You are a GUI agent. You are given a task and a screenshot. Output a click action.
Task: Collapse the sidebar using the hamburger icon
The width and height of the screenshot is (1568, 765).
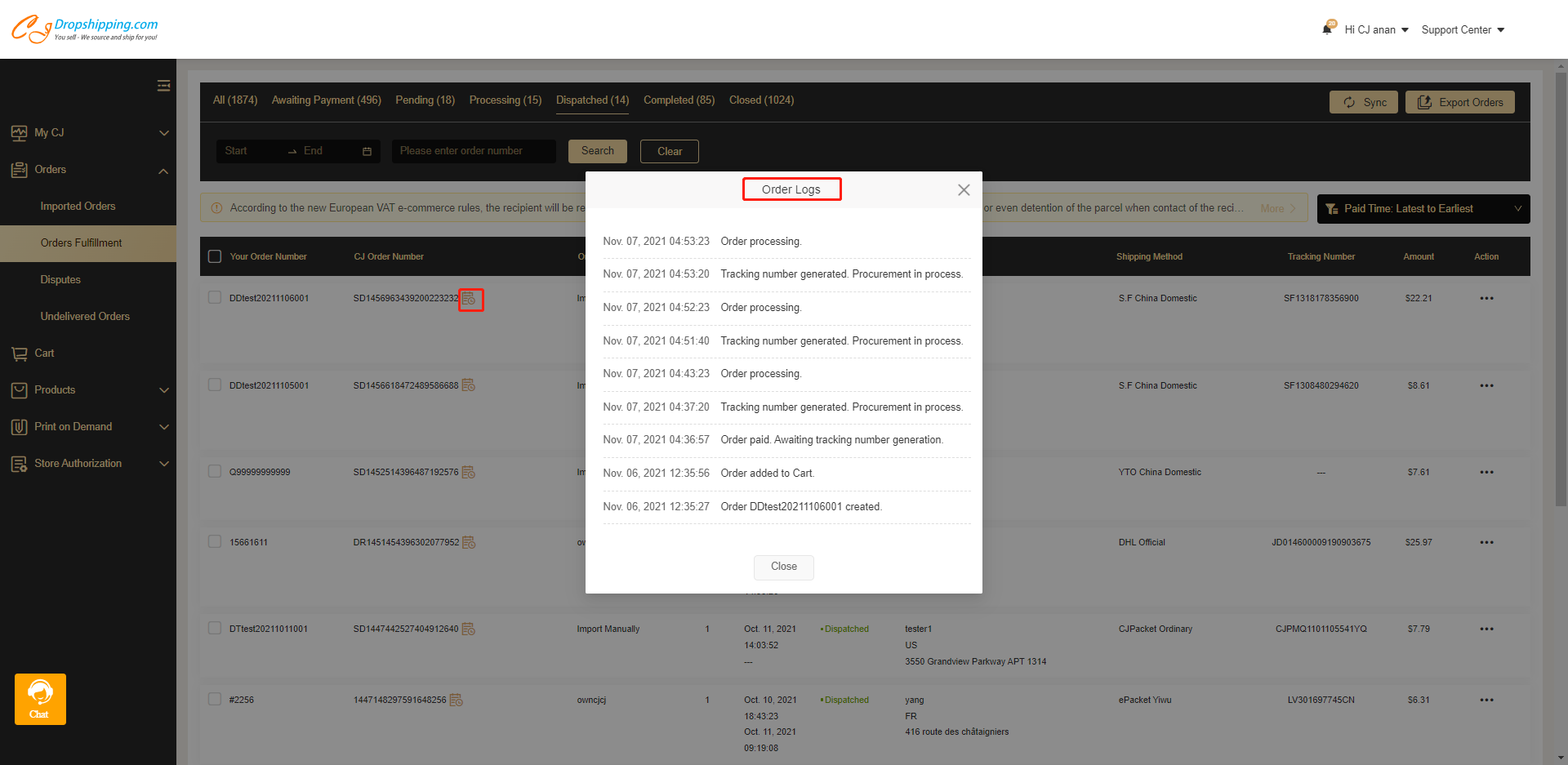(163, 86)
